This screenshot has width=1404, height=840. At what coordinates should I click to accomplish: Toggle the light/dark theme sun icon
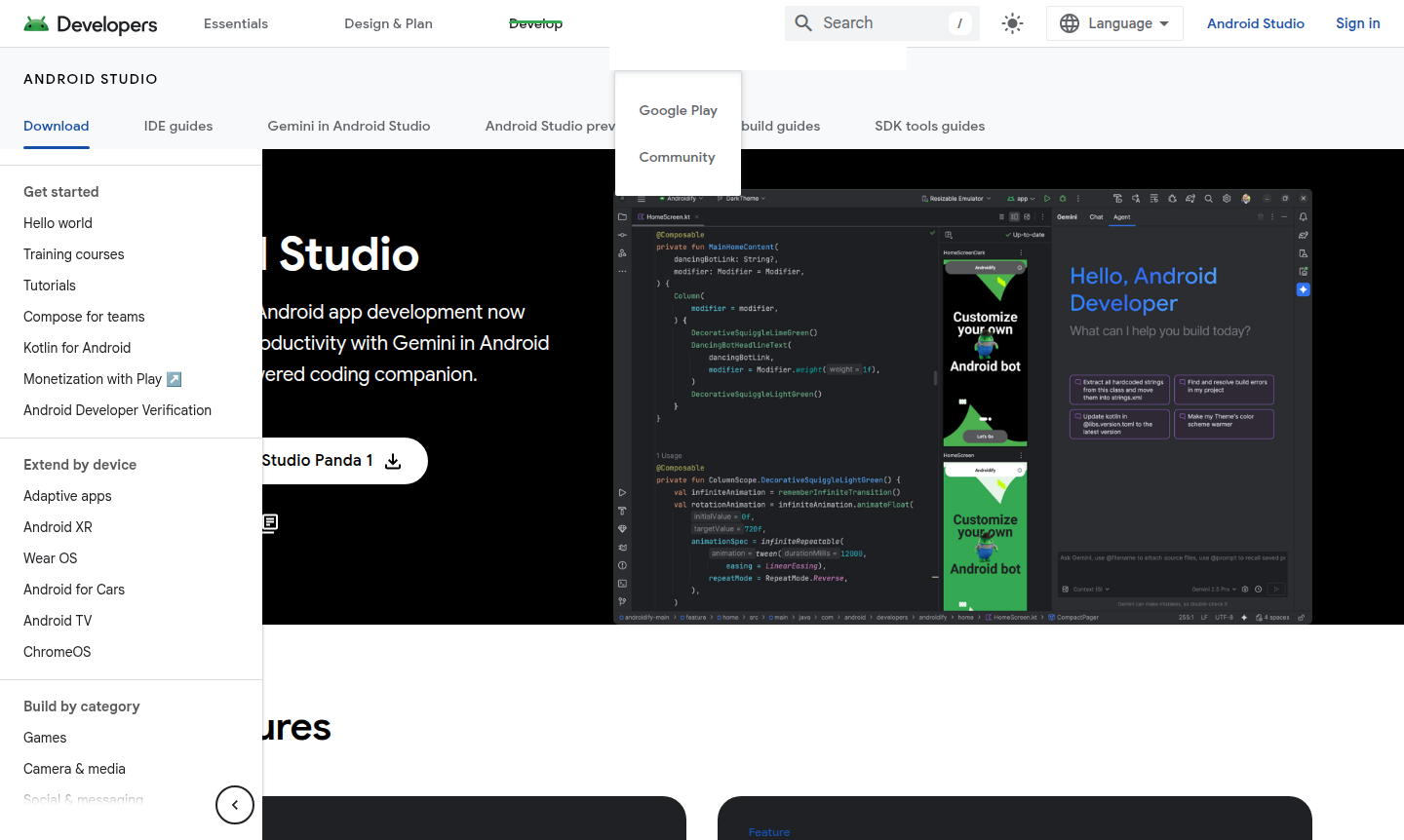(1012, 23)
